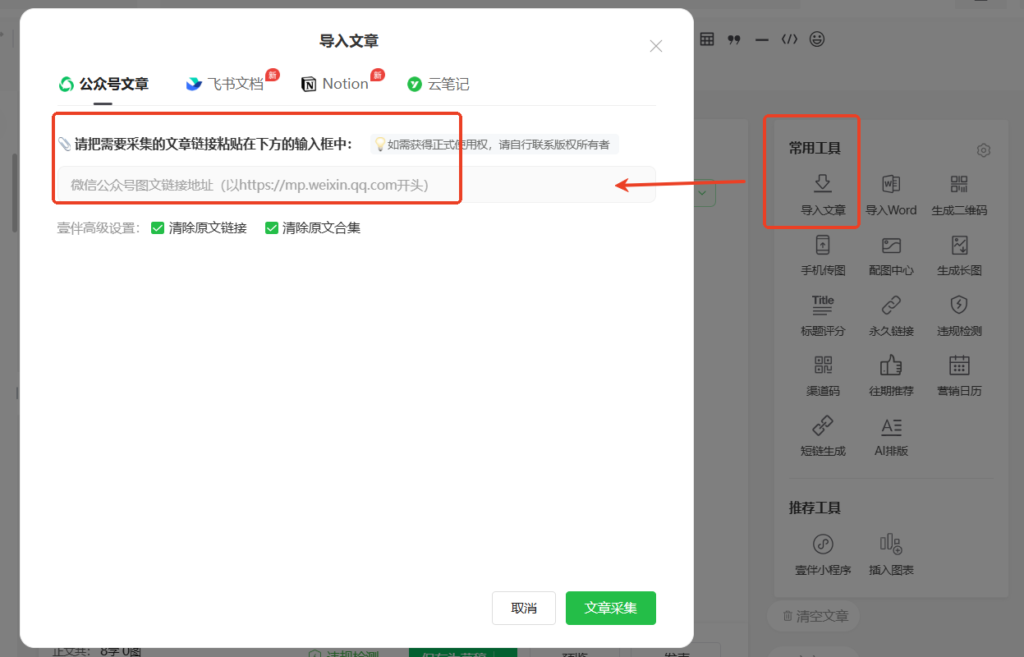The height and width of the screenshot is (657, 1024).
Task: Open the 导入Word tool
Action: [x=891, y=195]
